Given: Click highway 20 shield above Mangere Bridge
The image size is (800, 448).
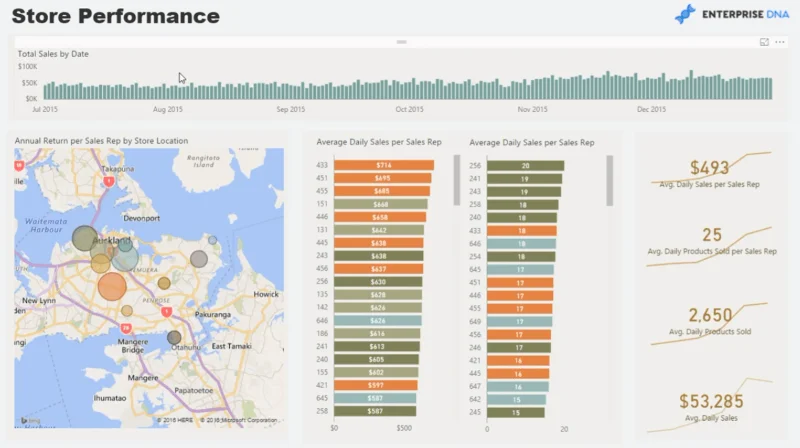Looking at the screenshot, I should pos(126,328).
